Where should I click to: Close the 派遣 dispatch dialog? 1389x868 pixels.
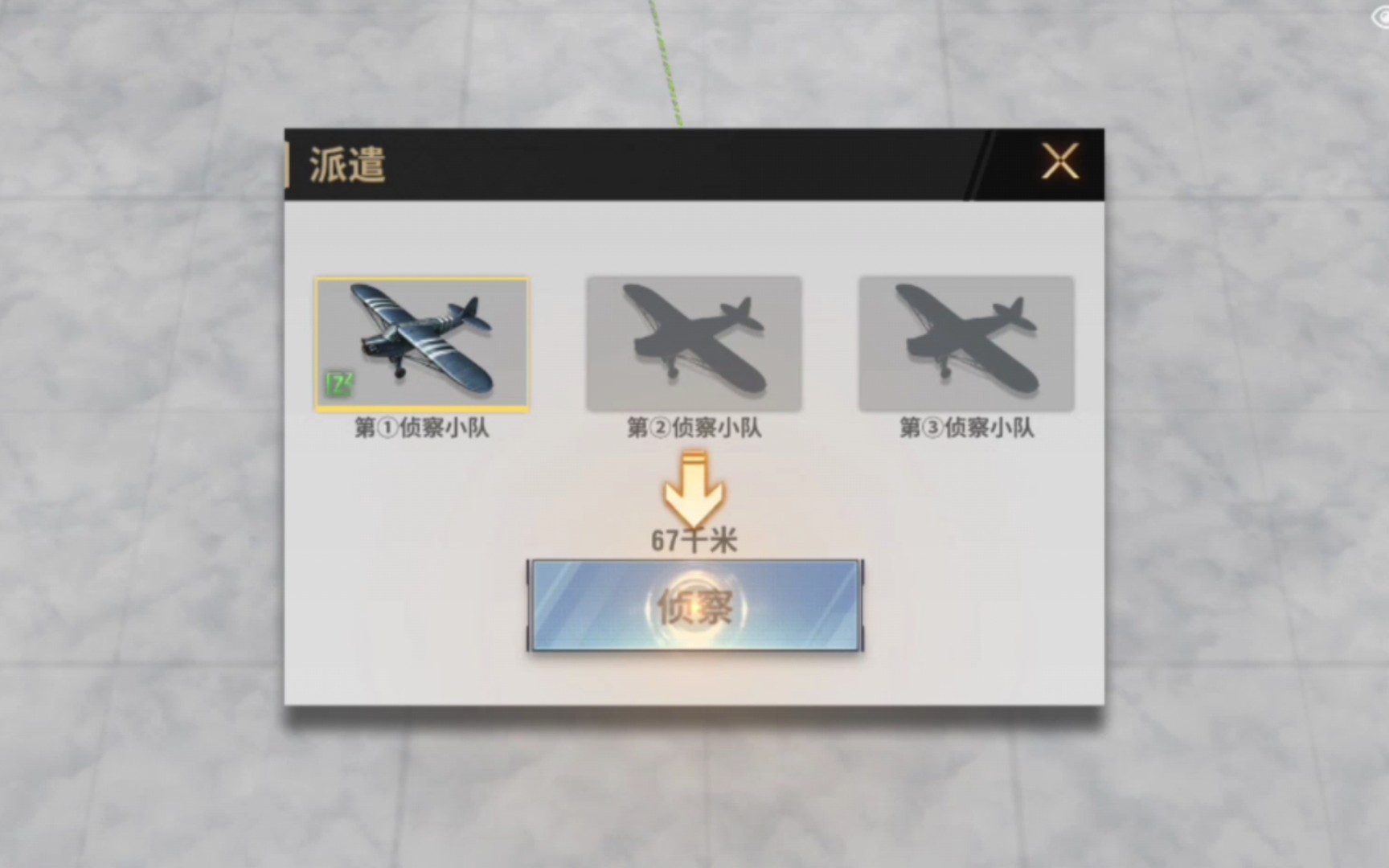pos(1060,162)
